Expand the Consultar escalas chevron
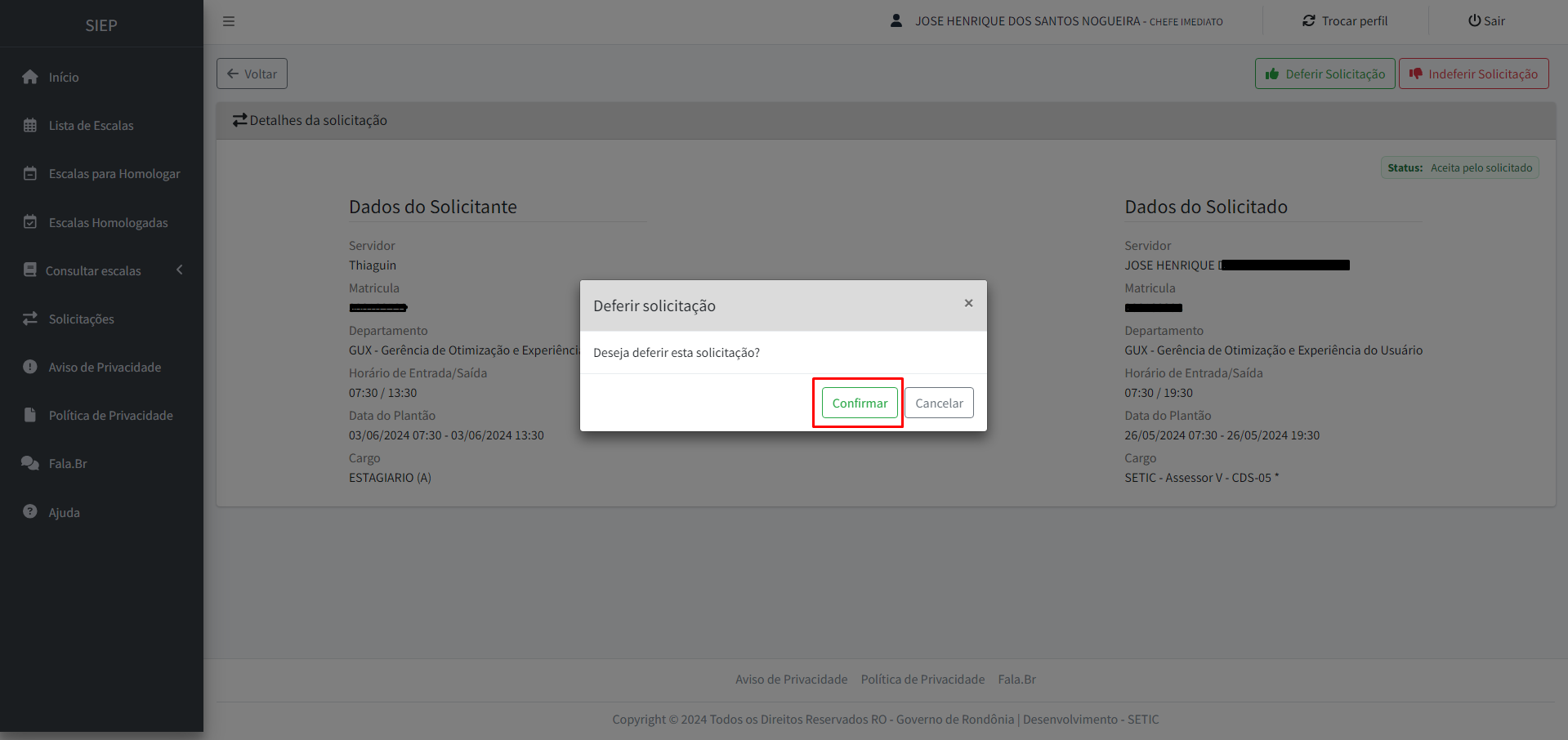Image resolution: width=1568 pixels, height=740 pixels. click(180, 270)
